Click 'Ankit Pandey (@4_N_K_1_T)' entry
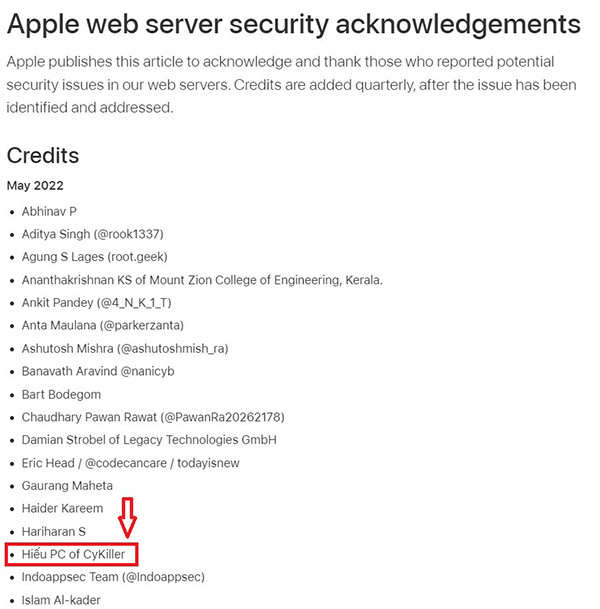This screenshot has width=600, height=609. pyautogui.click(x=97, y=303)
